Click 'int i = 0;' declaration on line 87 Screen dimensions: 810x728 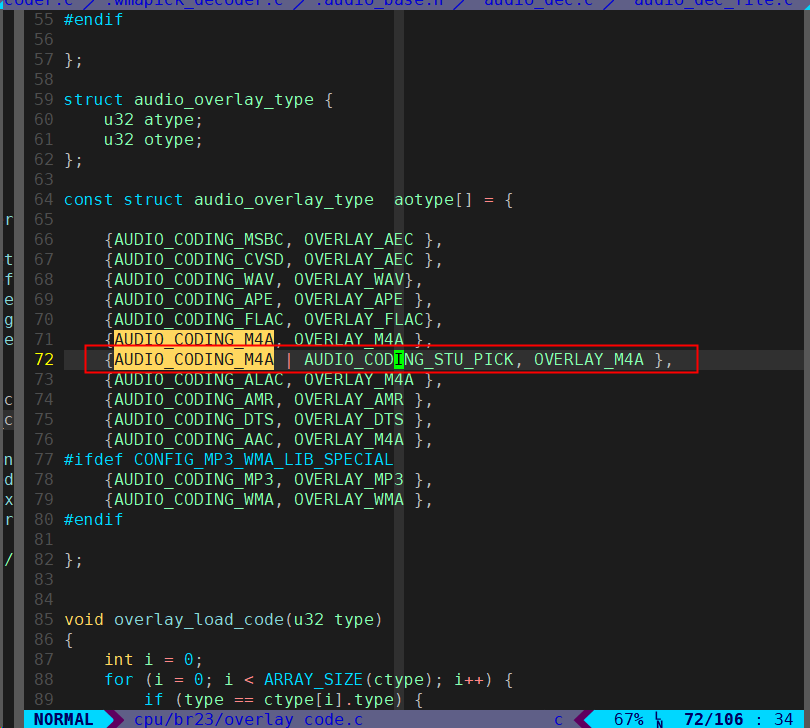click(x=153, y=660)
